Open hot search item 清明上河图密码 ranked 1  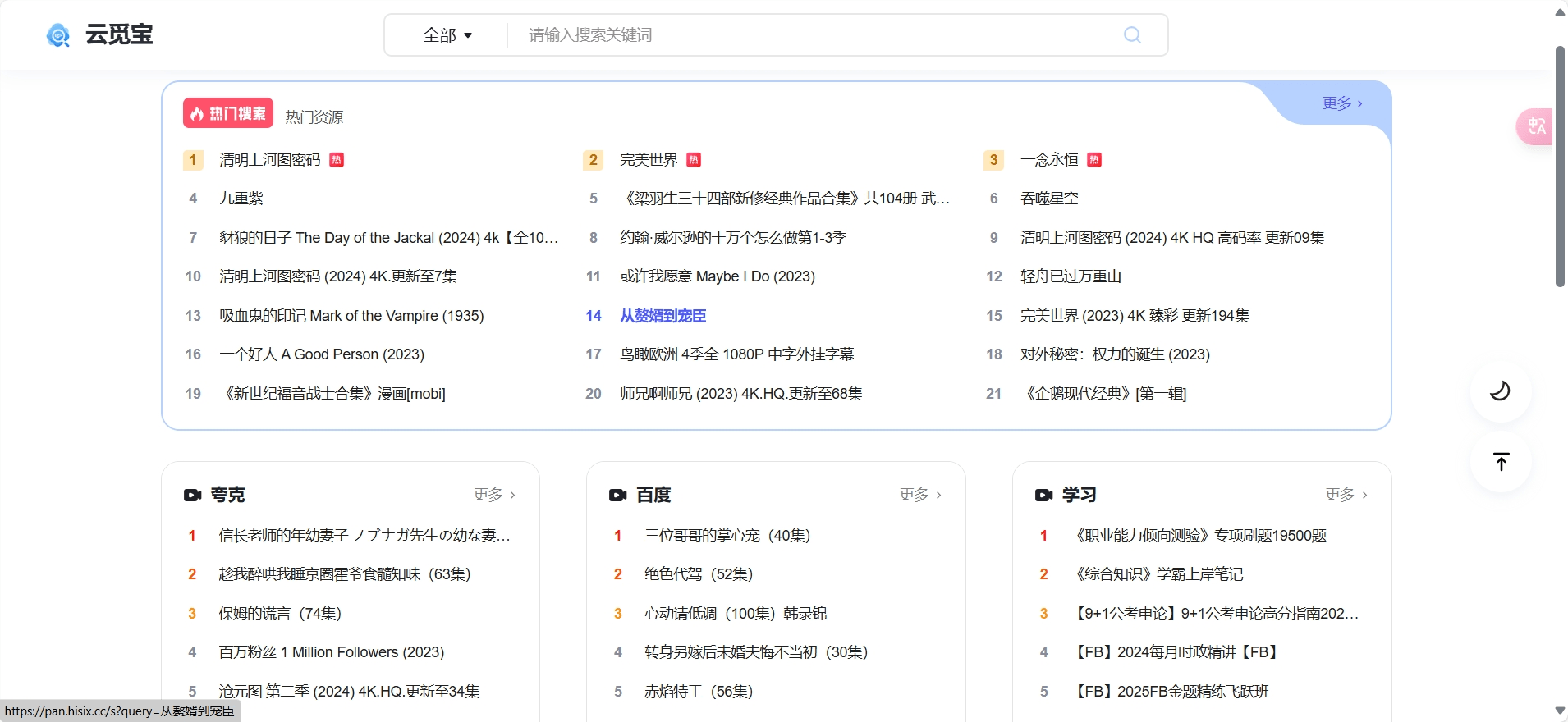point(270,160)
